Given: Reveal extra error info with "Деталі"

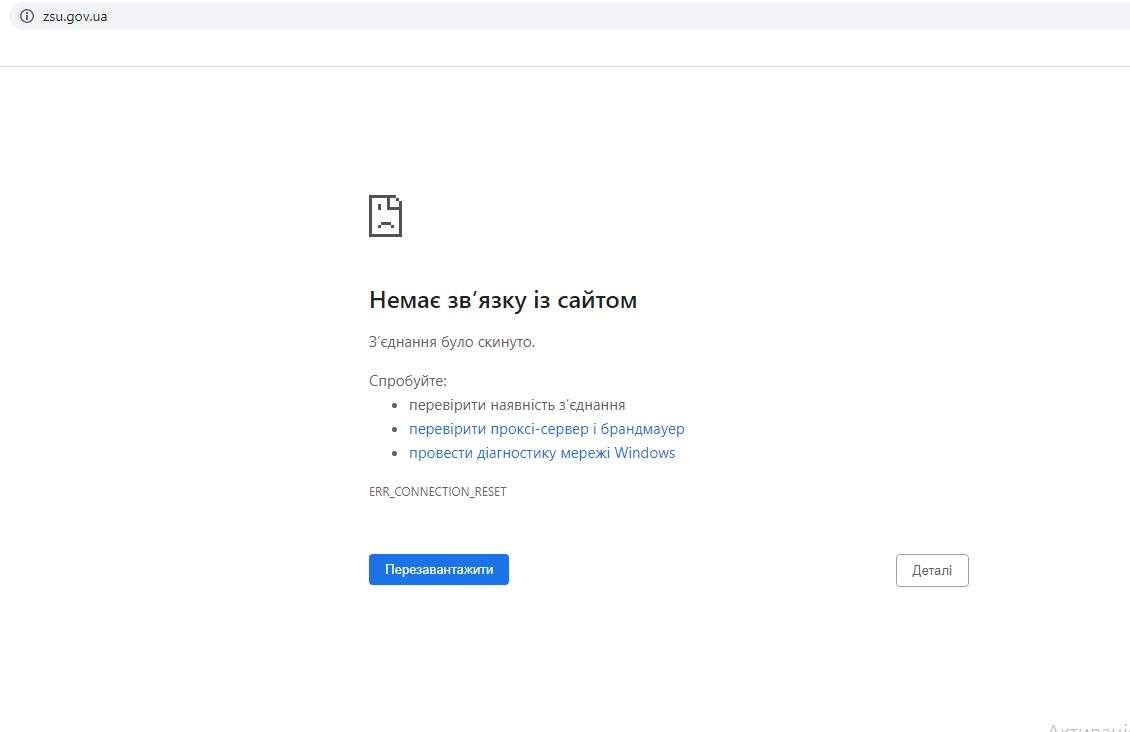Looking at the screenshot, I should coord(931,570).
